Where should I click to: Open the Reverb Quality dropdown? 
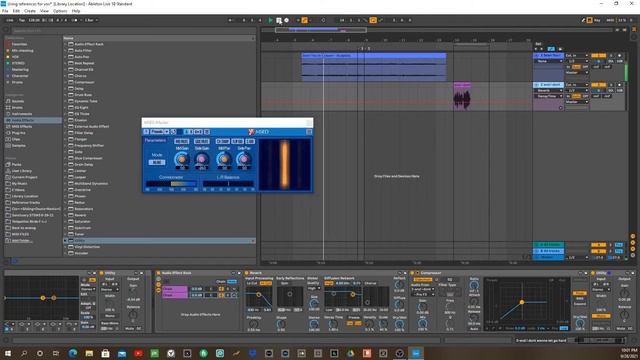point(314,288)
